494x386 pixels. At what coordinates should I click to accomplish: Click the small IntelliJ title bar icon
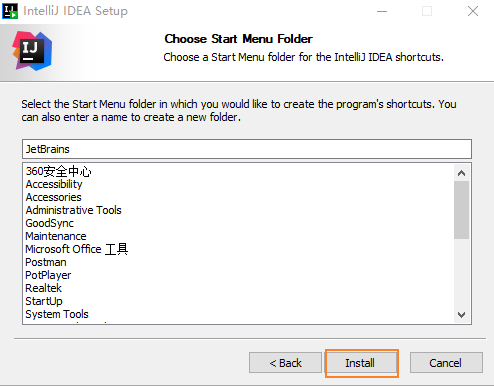pos(10,11)
